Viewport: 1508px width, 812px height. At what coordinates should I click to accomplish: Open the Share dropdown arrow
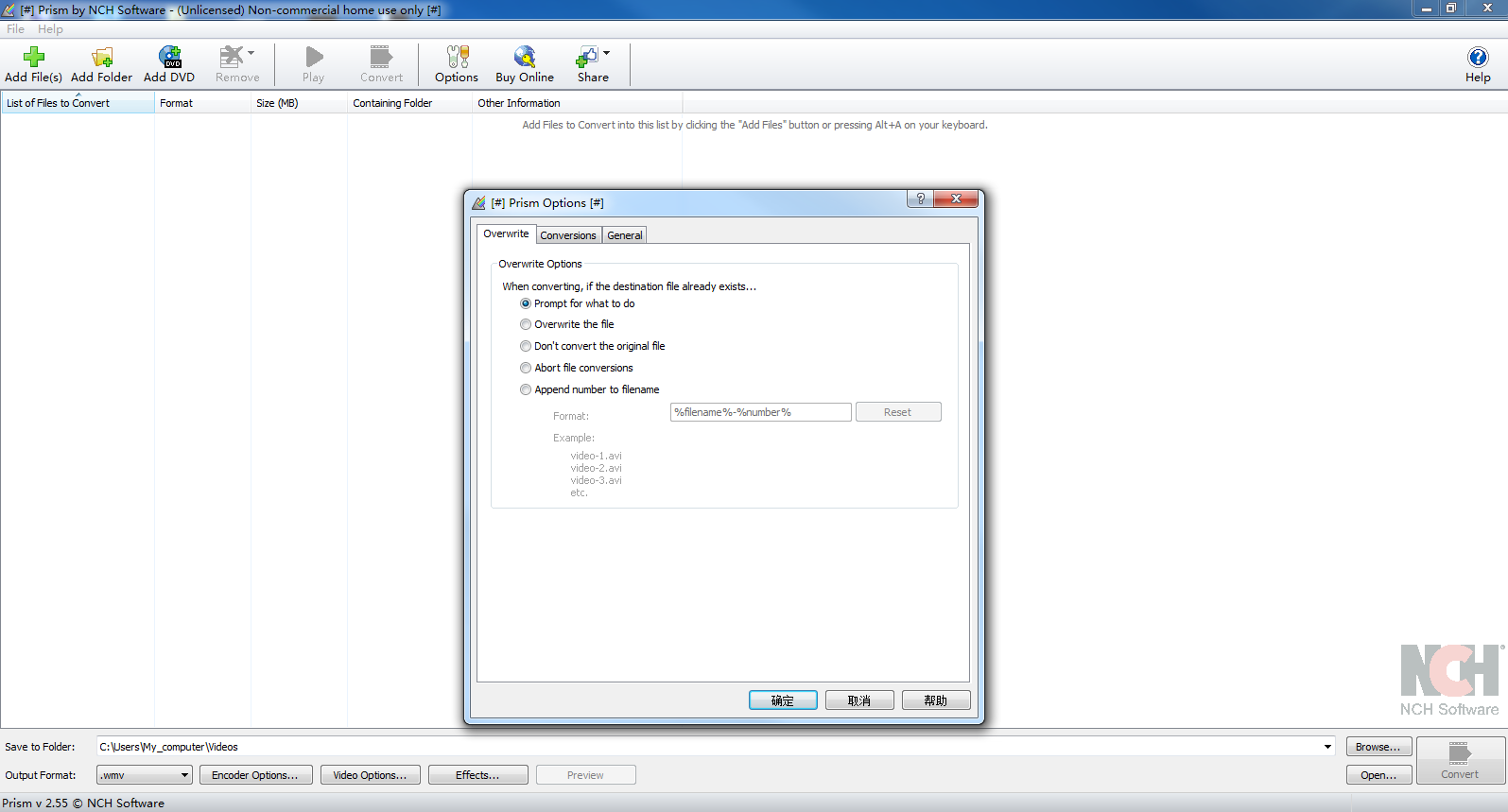coord(607,53)
